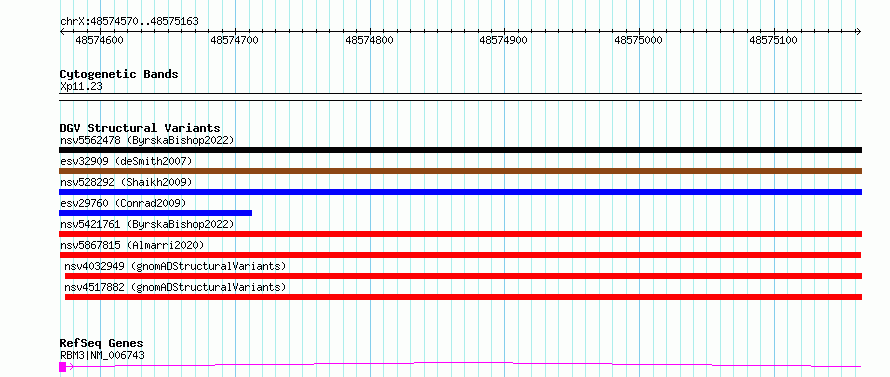Click the RefSeq Genes track title
890x377 pixels.
[x=101, y=344]
